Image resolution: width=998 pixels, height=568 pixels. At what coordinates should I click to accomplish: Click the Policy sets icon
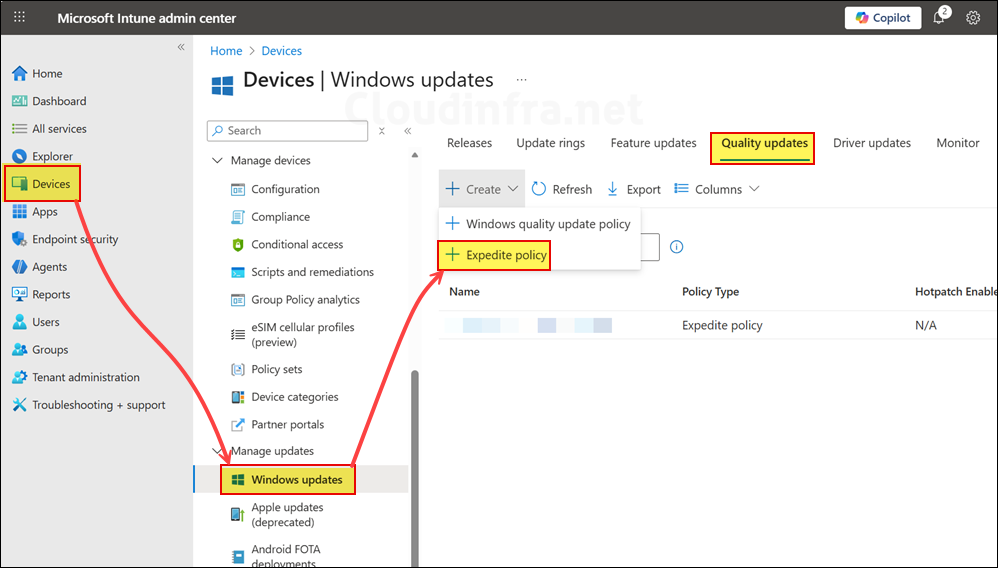237,369
